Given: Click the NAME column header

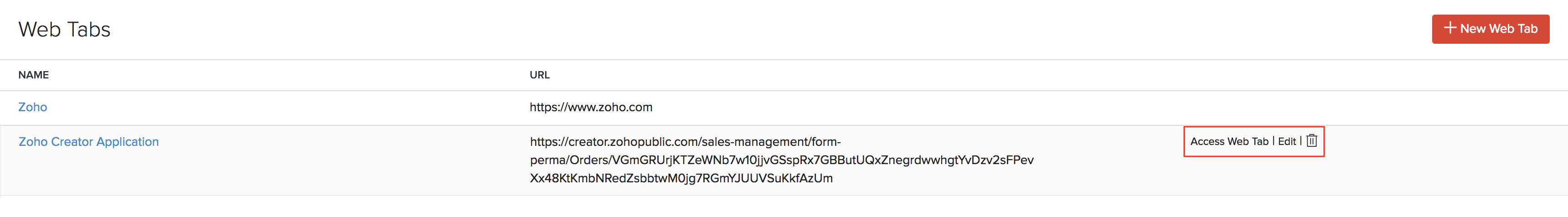Looking at the screenshot, I should tap(33, 75).
